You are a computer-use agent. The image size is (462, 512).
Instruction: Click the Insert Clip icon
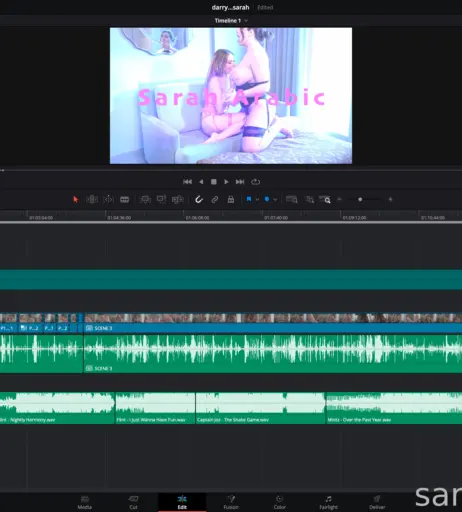click(145, 199)
